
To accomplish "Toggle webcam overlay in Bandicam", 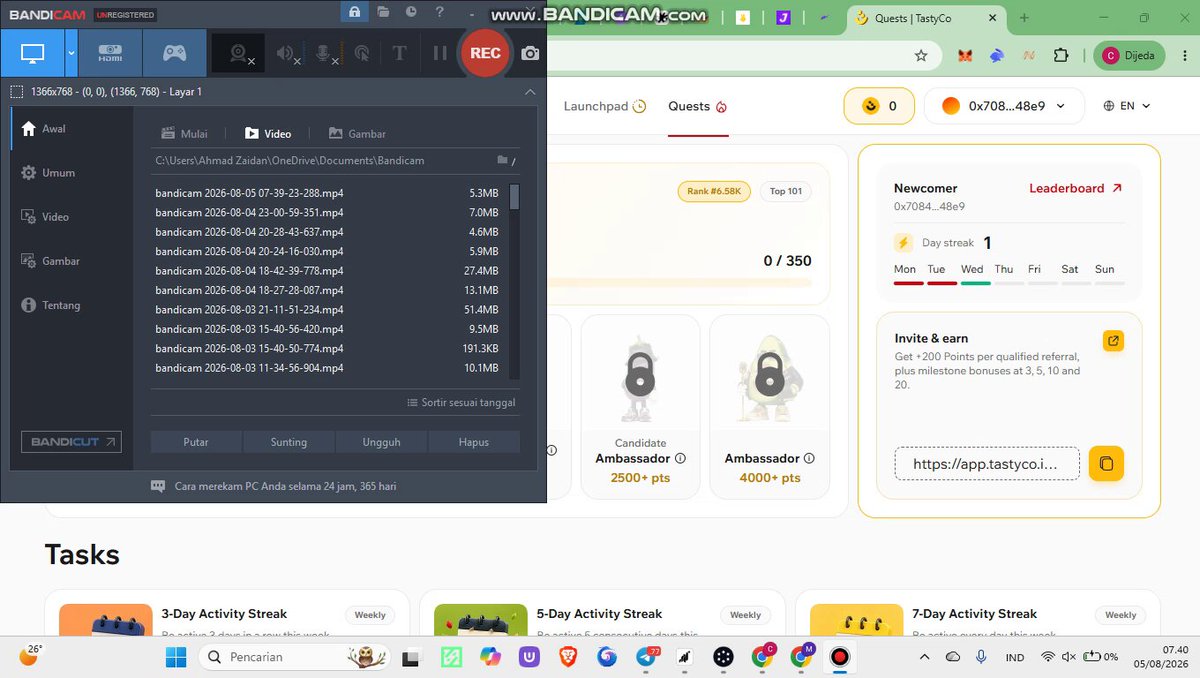I will 240,54.
